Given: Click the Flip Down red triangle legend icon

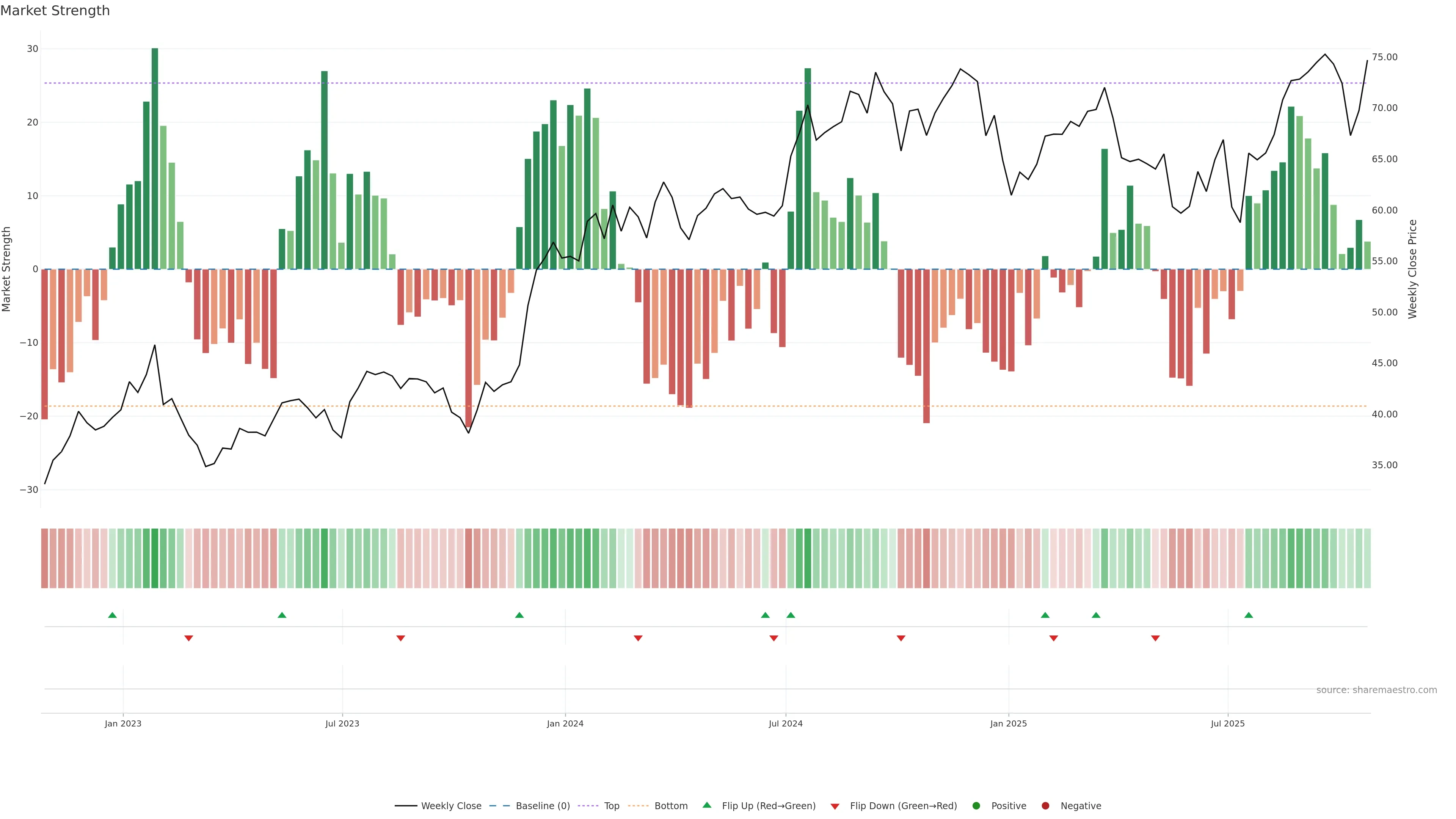Looking at the screenshot, I should point(835,806).
